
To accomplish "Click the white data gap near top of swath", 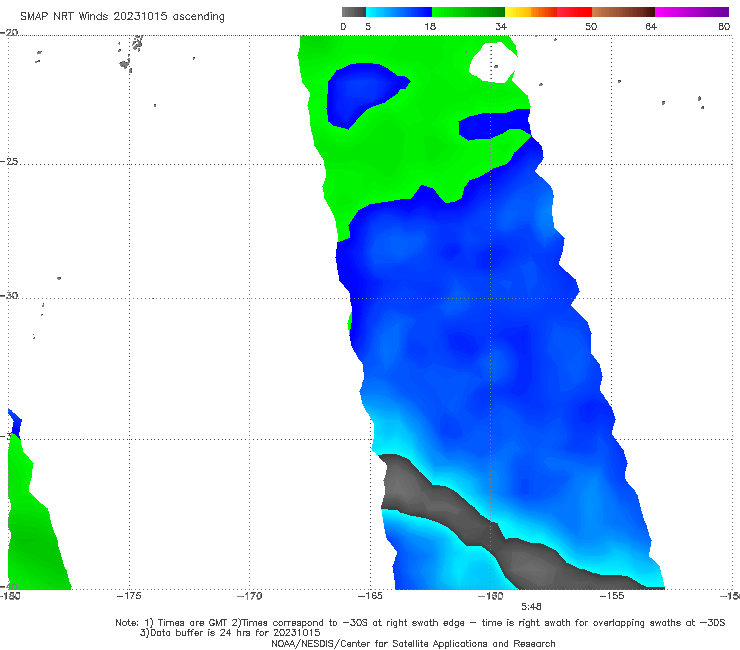I will 493,64.
